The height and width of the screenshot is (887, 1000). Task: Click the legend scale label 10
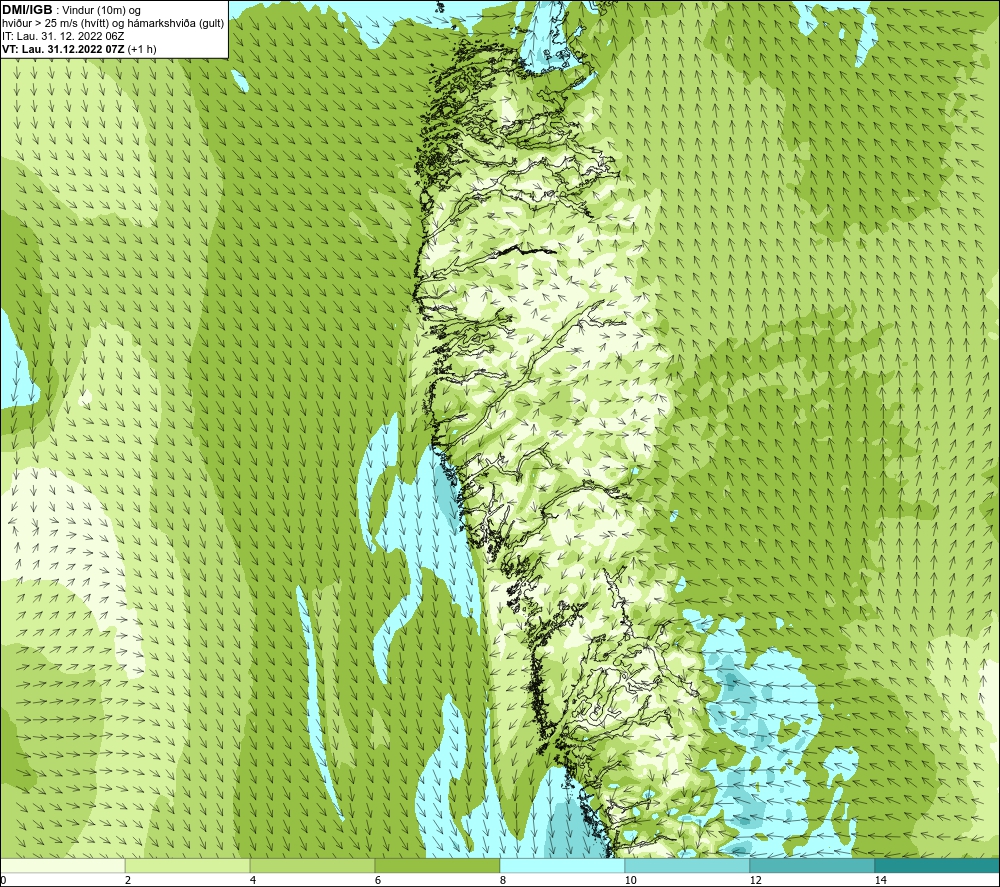tap(631, 881)
